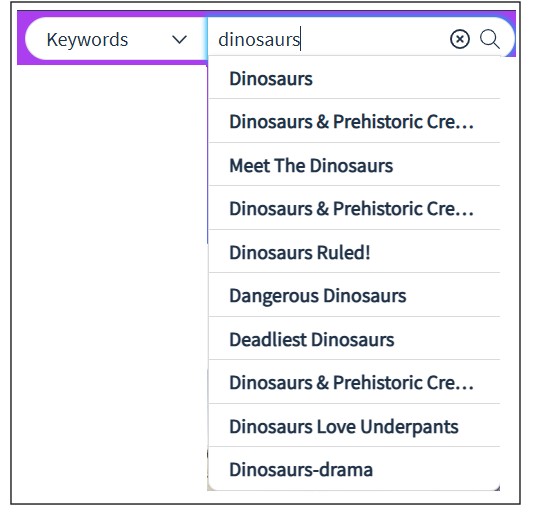Clear the search text with the X icon
The image size is (560, 513).
(x=459, y=39)
